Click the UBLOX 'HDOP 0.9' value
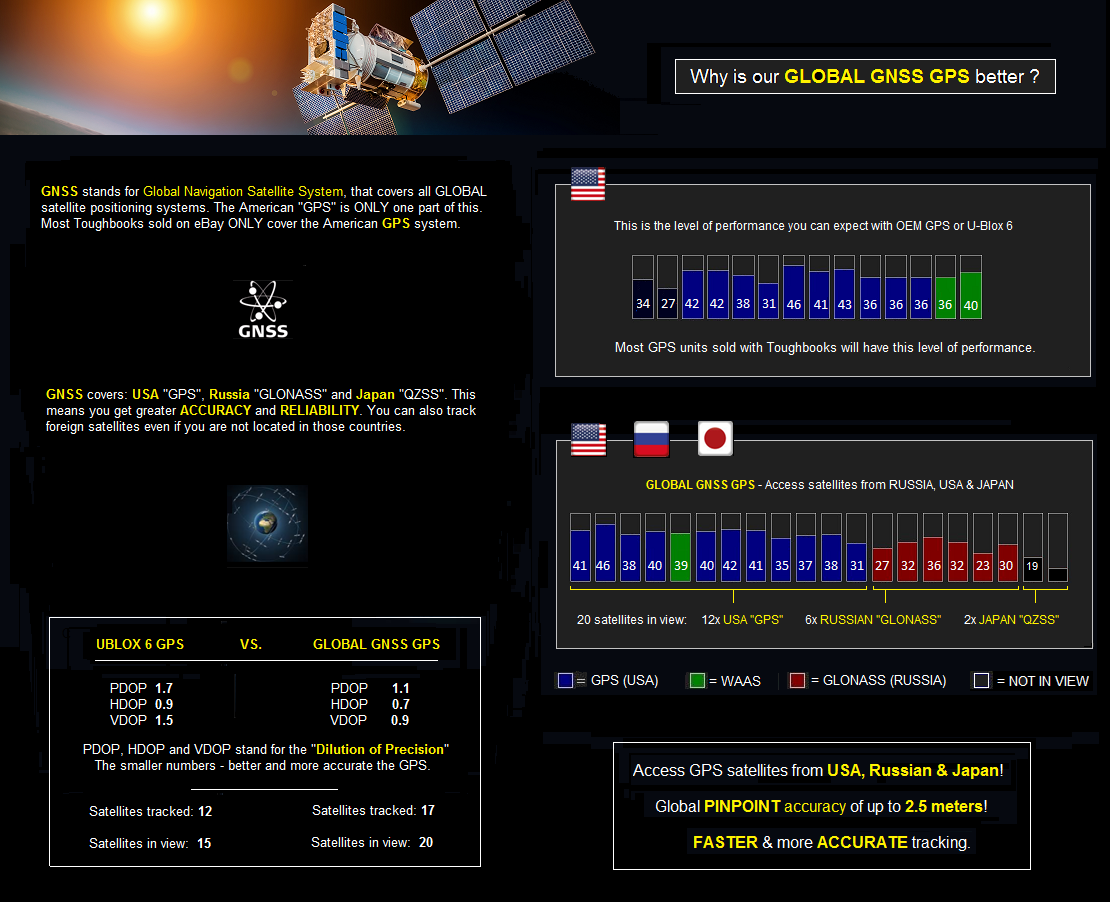 coord(142,704)
